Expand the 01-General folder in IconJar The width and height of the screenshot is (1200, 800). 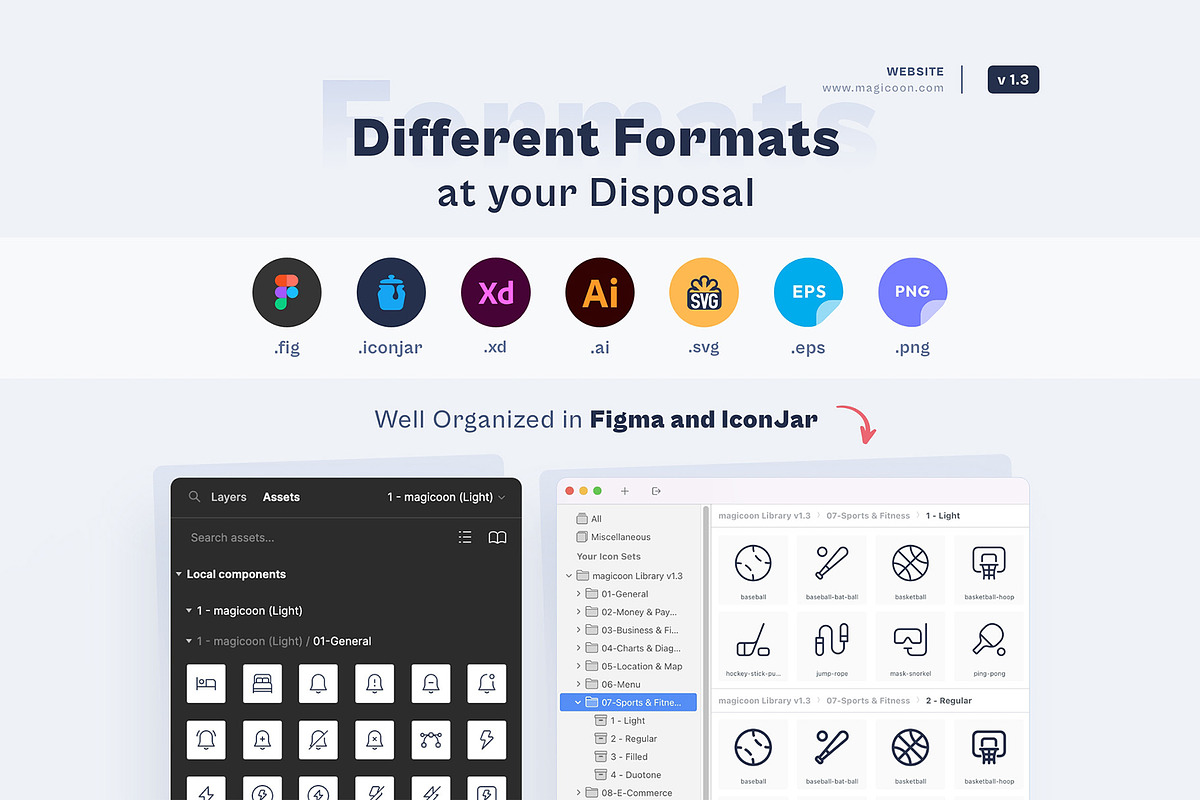(578, 593)
